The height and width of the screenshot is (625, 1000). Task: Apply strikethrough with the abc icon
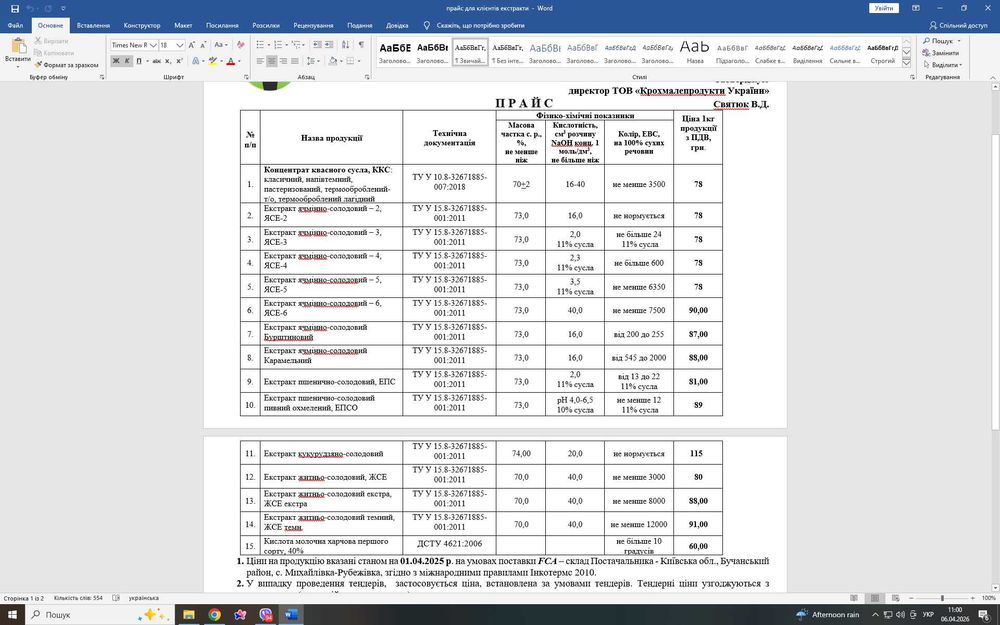pos(157,61)
